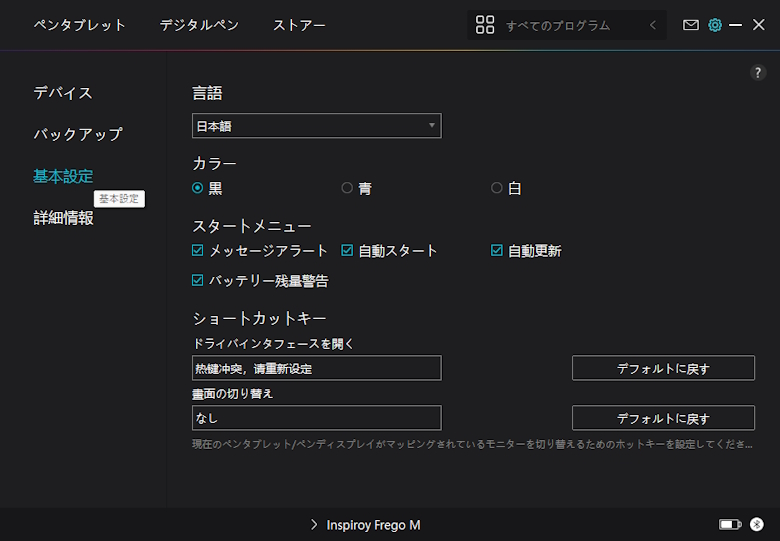Uncheck the メッセージアラート checkbox

point(198,251)
